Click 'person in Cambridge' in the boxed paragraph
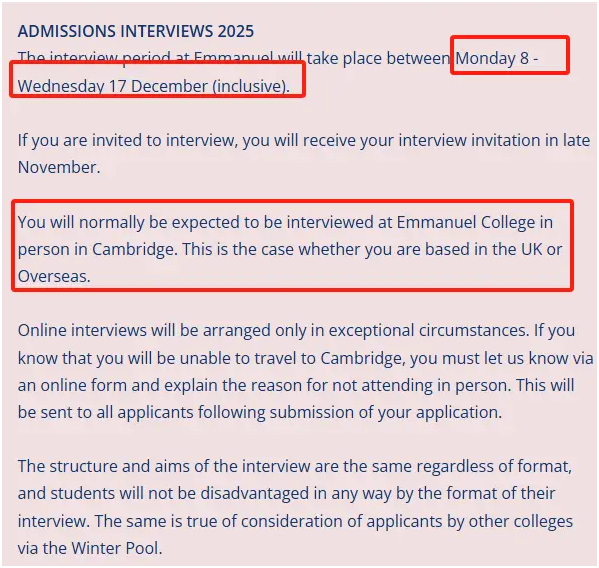599x568 pixels. click(x=97, y=249)
